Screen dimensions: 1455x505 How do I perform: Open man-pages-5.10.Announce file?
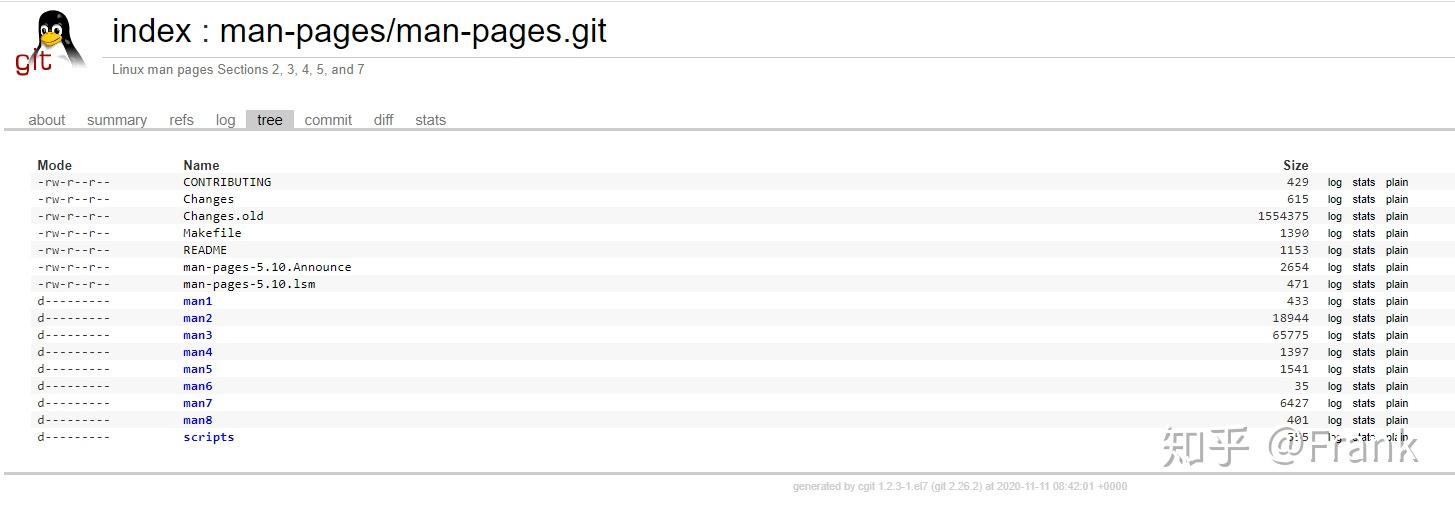click(x=267, y=267)
